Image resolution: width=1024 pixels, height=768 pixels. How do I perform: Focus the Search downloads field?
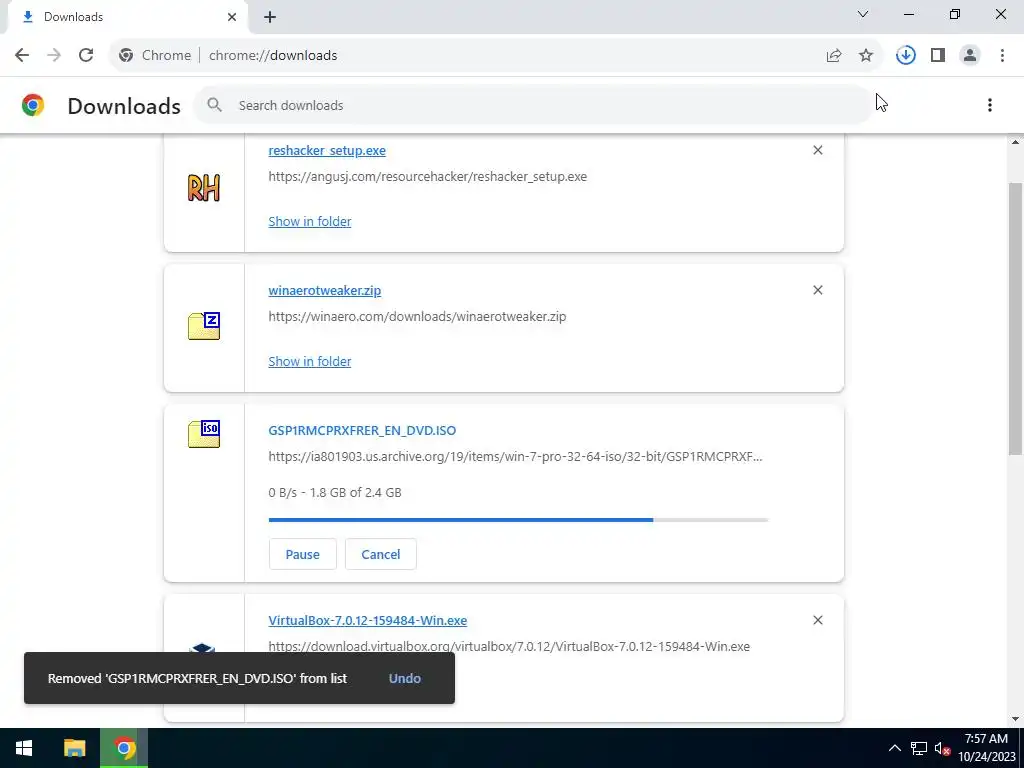(x=532, y=105)
